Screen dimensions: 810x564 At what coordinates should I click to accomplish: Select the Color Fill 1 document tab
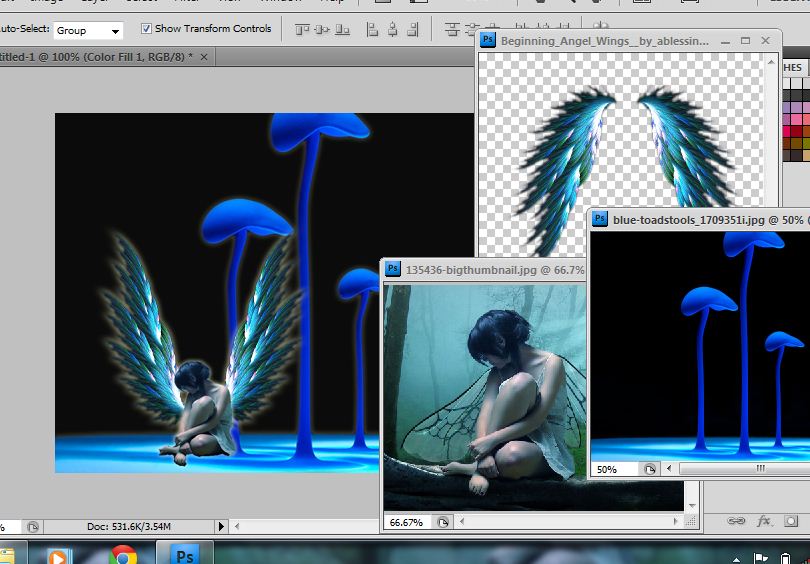96,57
